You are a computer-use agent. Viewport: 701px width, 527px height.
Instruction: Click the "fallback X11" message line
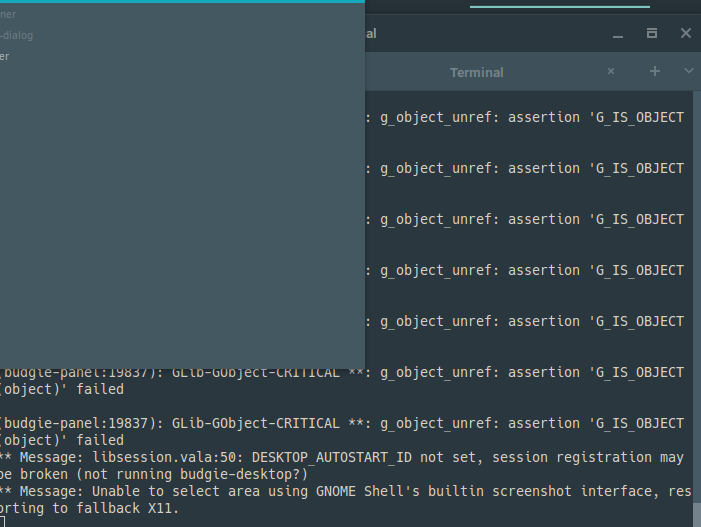89,508
